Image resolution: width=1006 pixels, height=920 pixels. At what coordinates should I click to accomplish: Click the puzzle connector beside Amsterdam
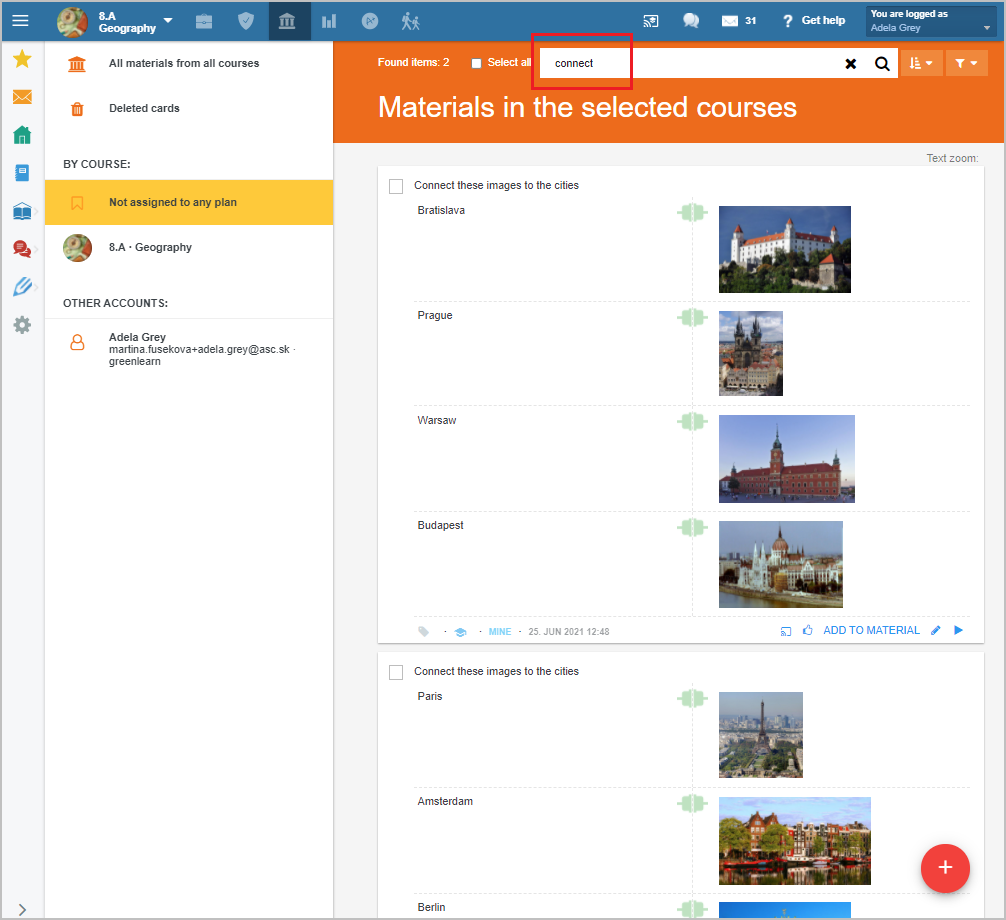tap(692, 803)
